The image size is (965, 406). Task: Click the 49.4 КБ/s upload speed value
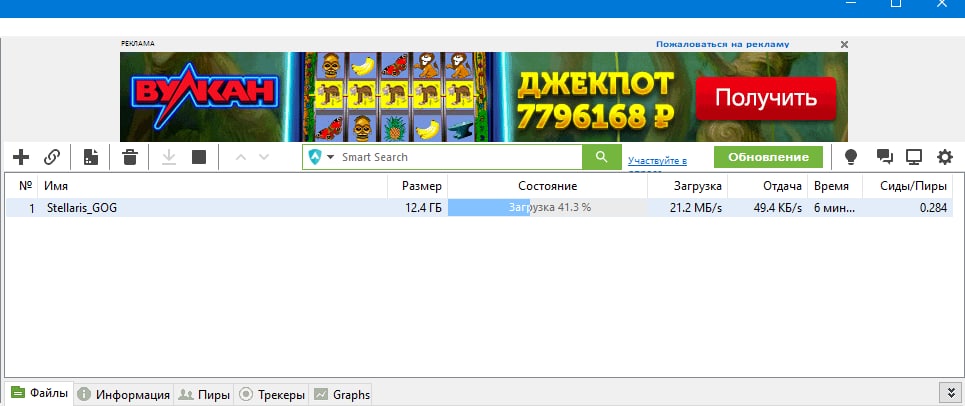click(777, 208)
